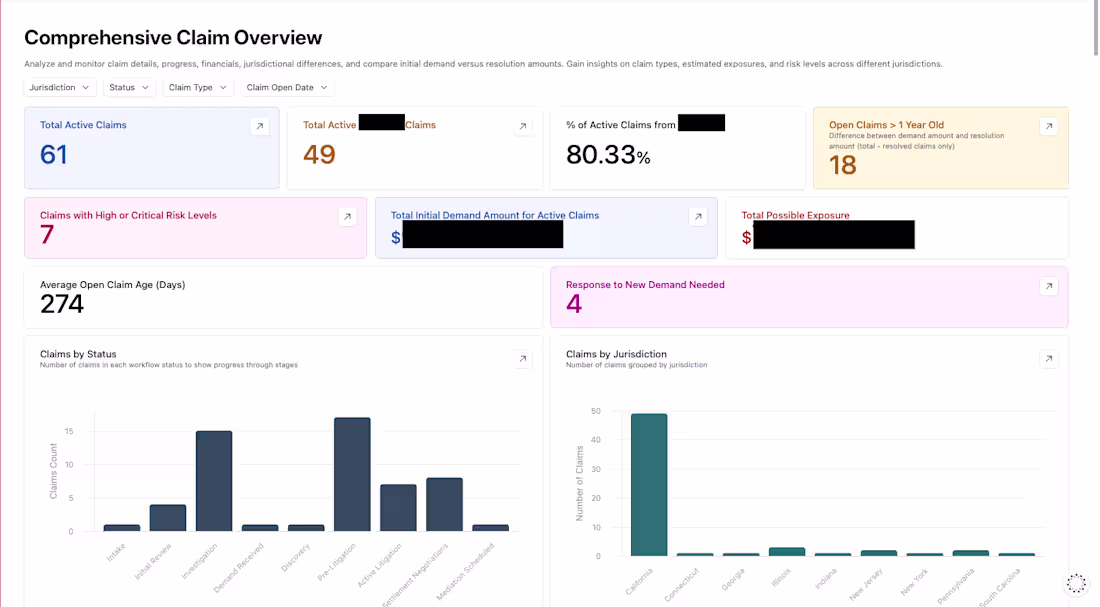Click the high risk claims value 7
Screen dimensions: 1100x607
[x=47, y=235]
